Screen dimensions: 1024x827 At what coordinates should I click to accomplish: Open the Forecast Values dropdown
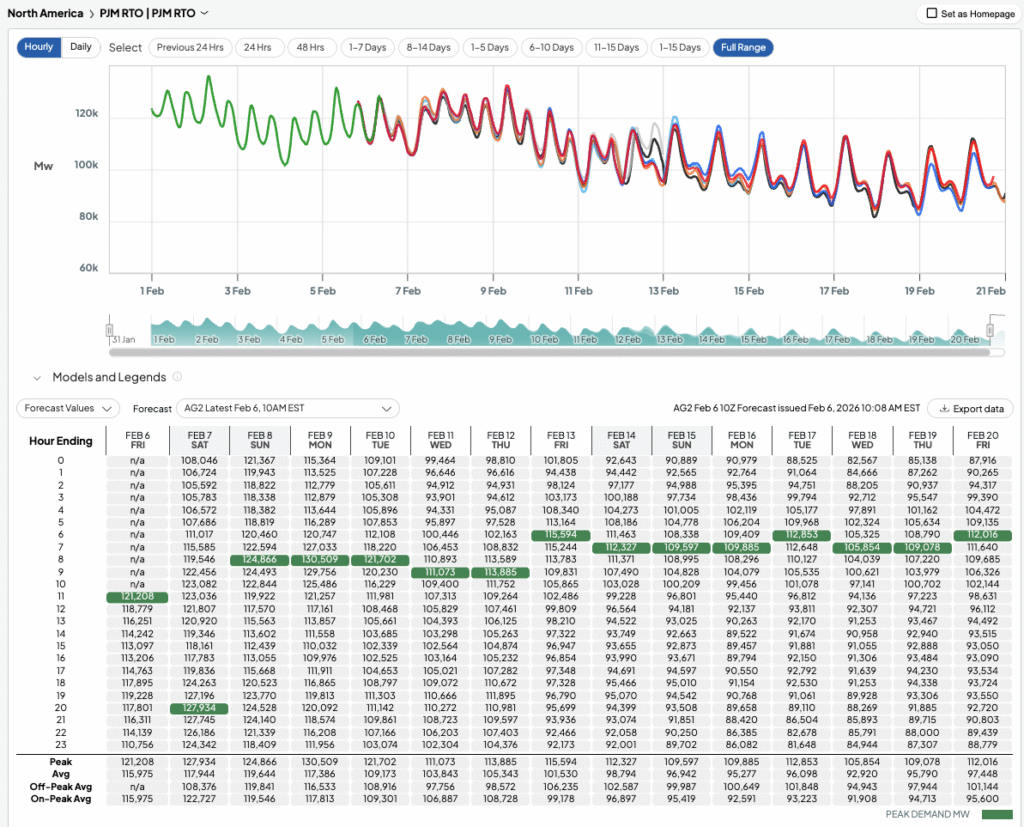click(67, 408)
